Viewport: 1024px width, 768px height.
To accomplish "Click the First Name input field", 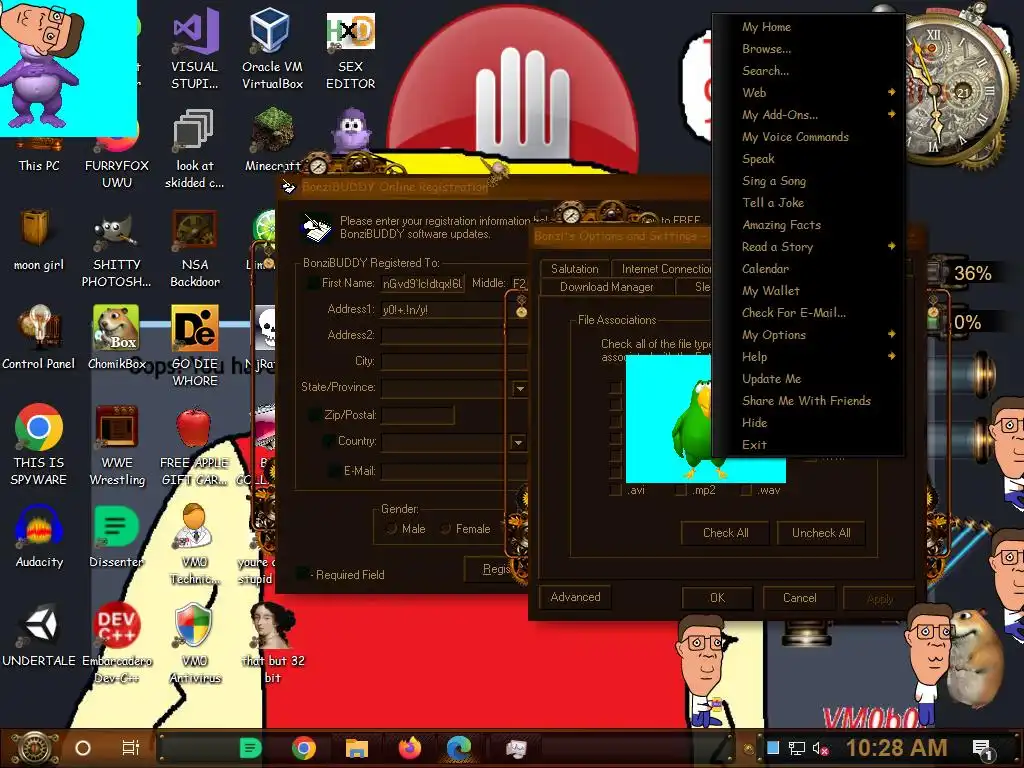I will tap(422, 283).
